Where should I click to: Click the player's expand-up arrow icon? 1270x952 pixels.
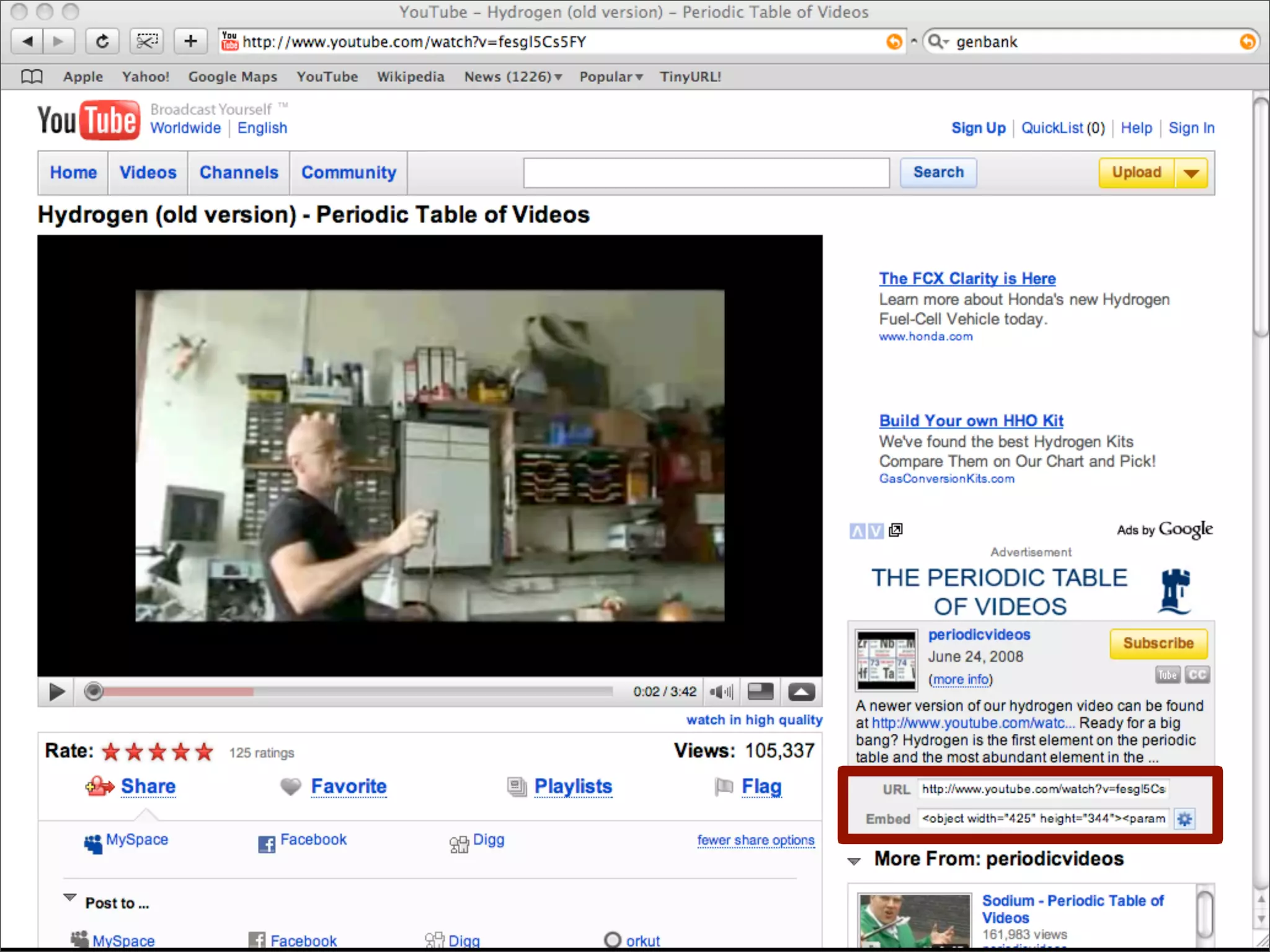(x=801, y=692)
